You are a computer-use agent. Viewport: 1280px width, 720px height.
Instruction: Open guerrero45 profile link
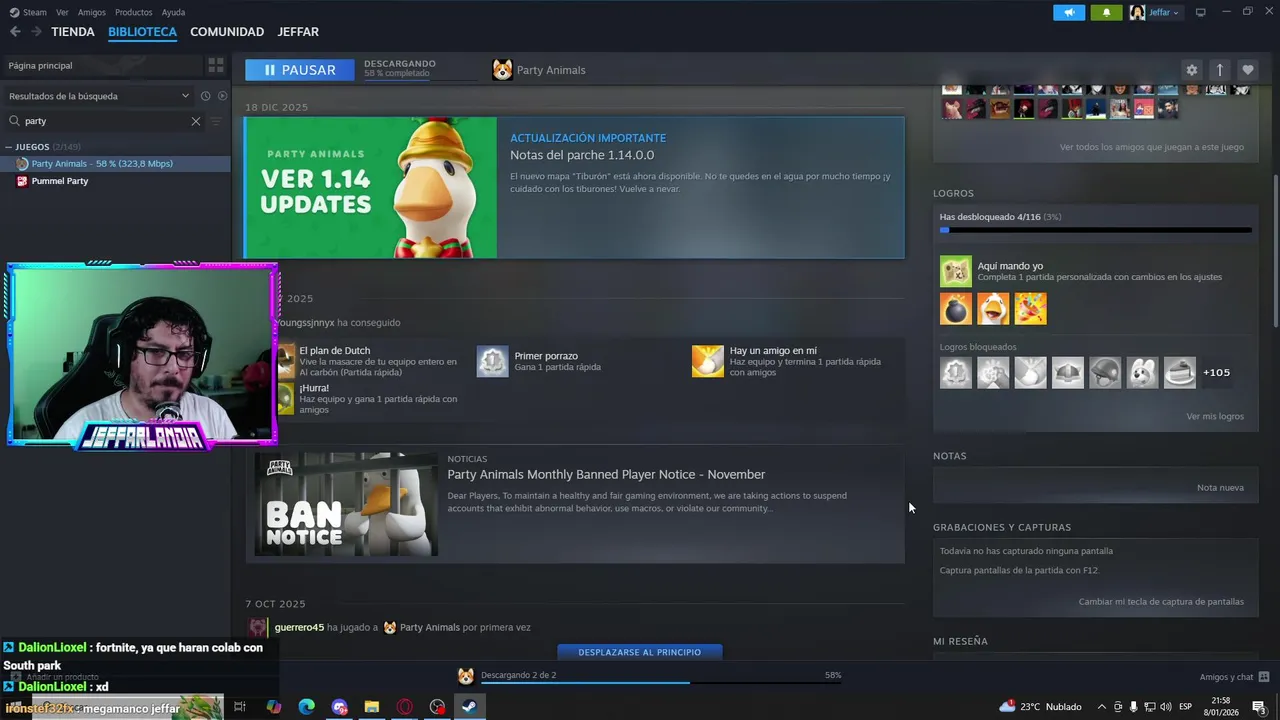299,627
